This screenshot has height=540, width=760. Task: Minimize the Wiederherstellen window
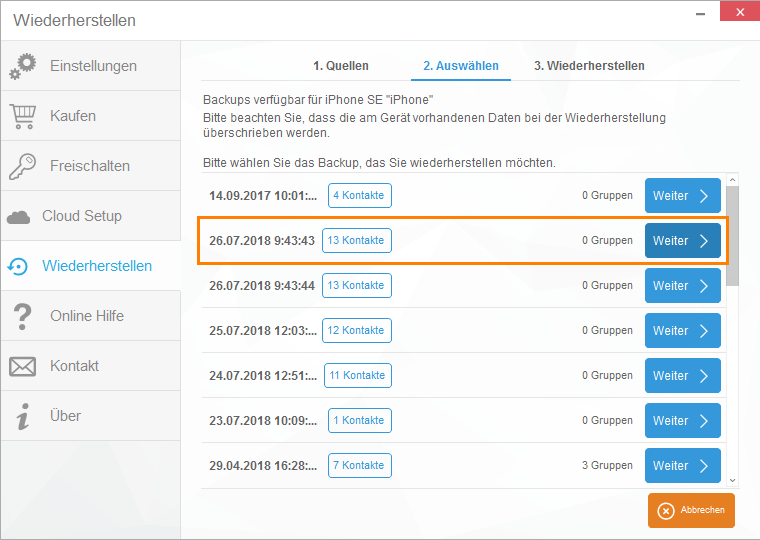click(x=700, y=14)
